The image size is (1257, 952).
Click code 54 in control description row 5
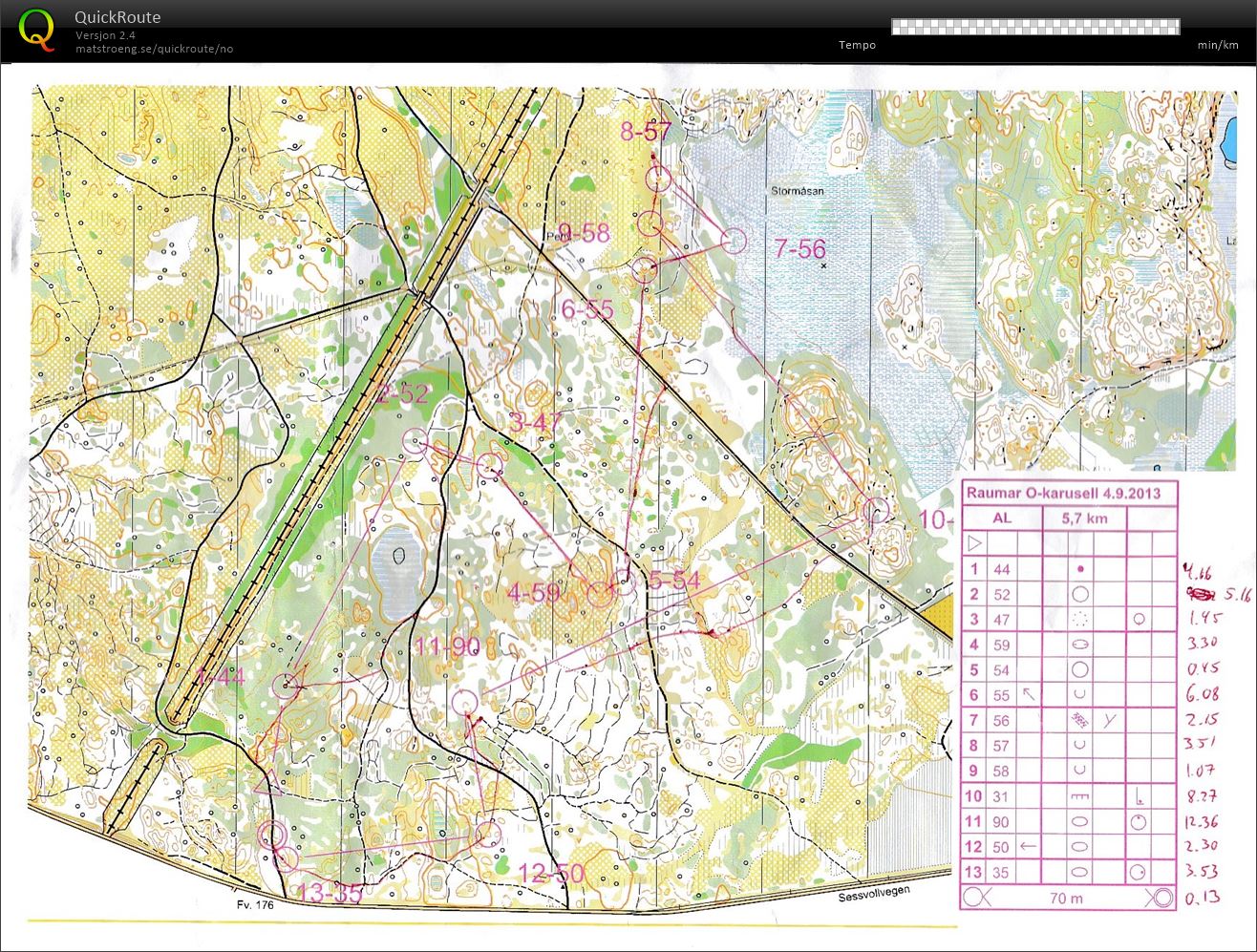[1002, 670]
